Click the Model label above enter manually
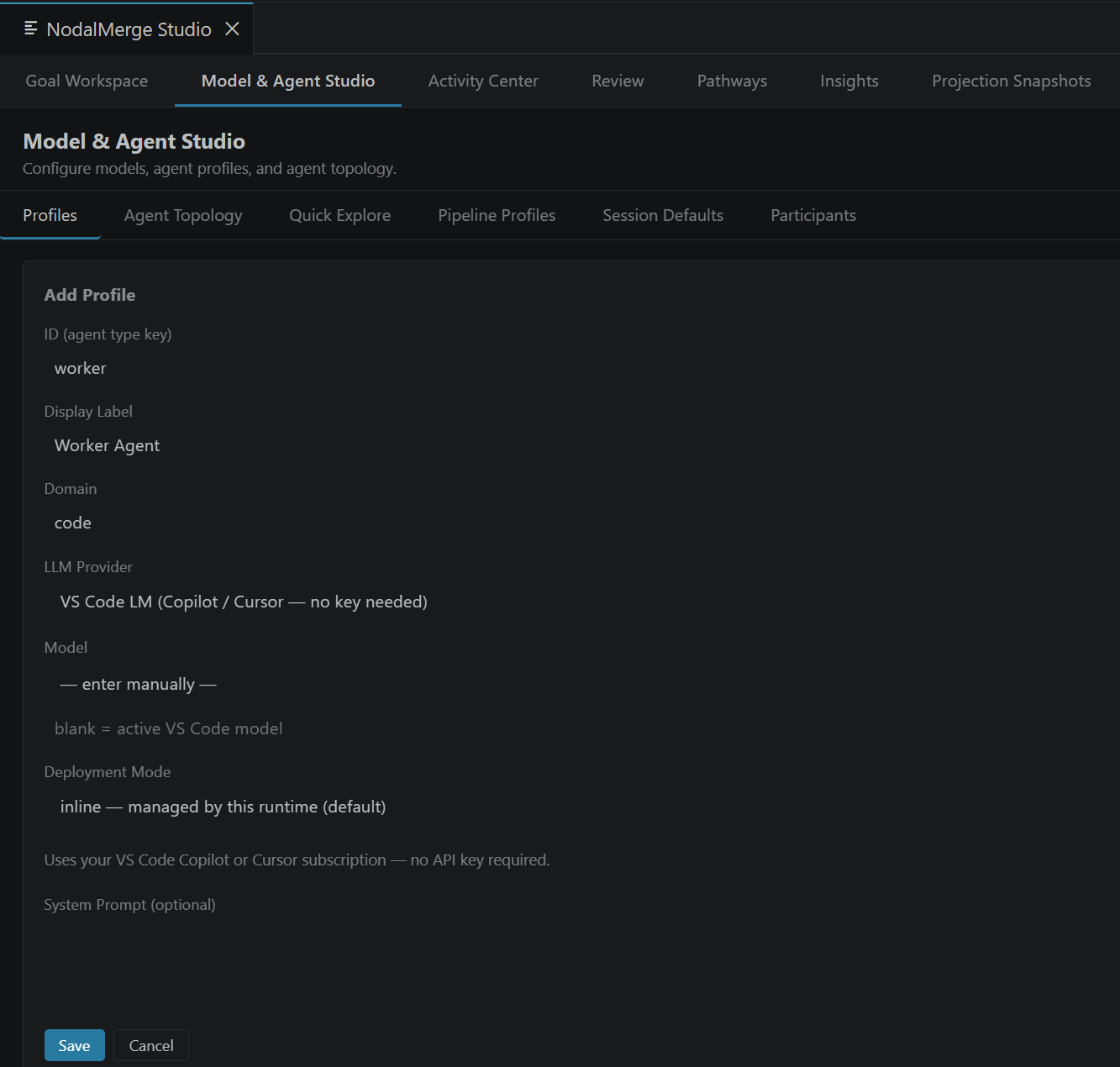This screenshot has height=1067, width=1120. click(x=66, y=648)
